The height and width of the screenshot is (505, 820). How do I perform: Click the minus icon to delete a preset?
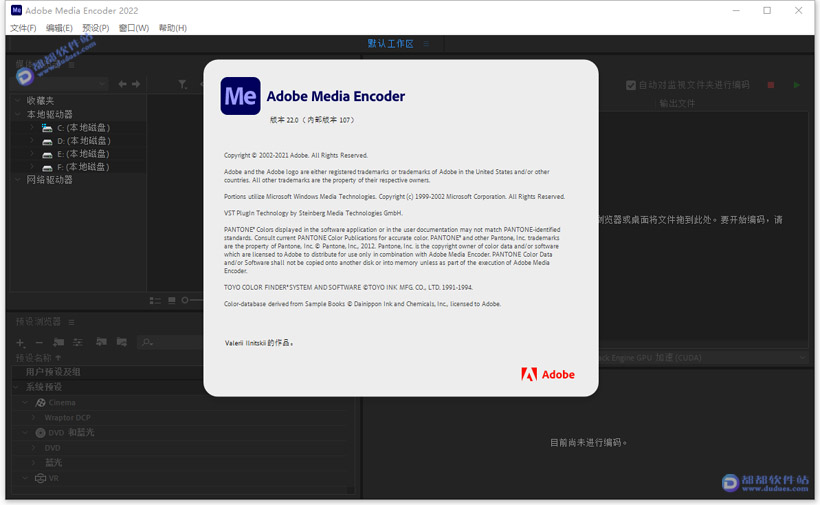pos(39,343)
